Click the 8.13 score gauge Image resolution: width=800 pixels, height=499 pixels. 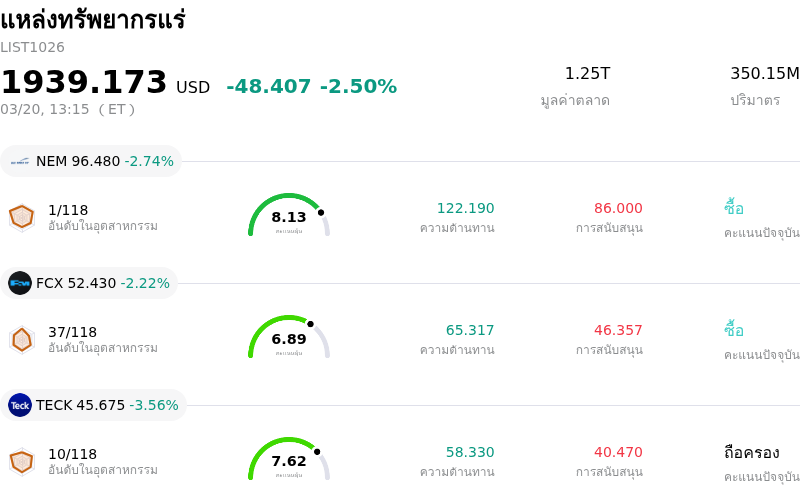point(289,216)
